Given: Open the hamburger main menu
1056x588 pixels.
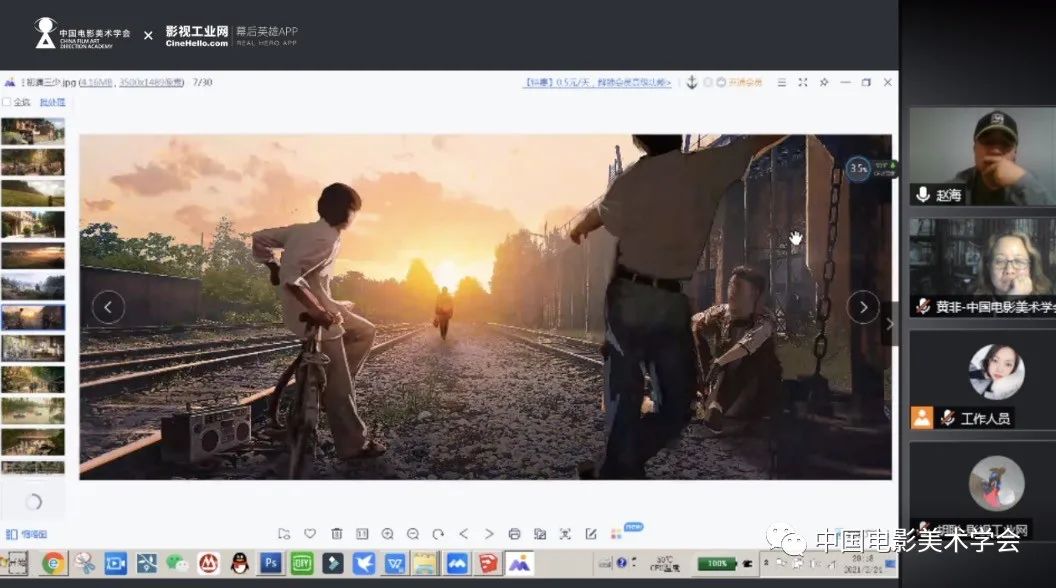Looking at the screenshot, I should [x=782, y=82].
